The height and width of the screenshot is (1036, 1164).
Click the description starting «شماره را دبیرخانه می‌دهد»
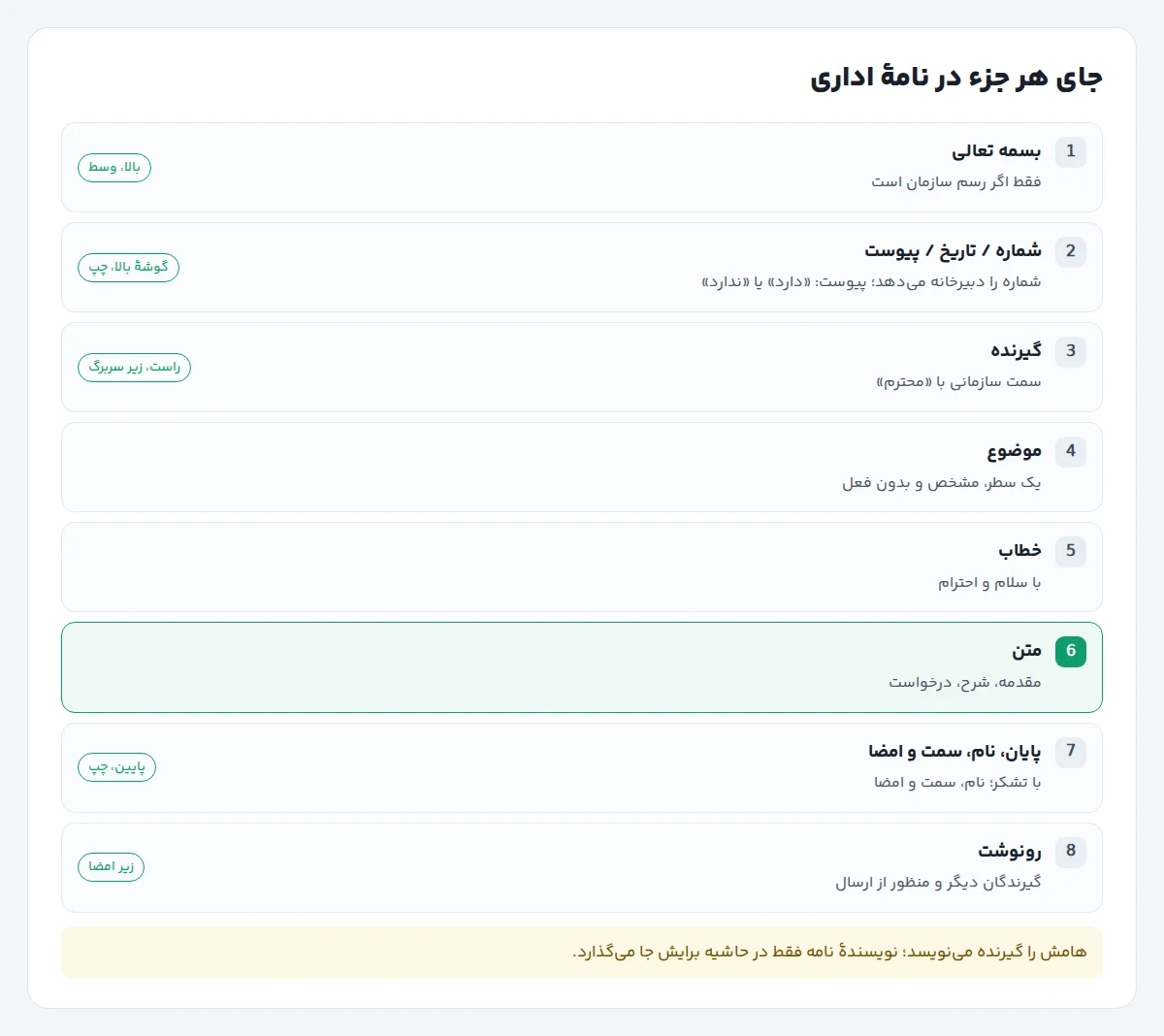point(871,282)
